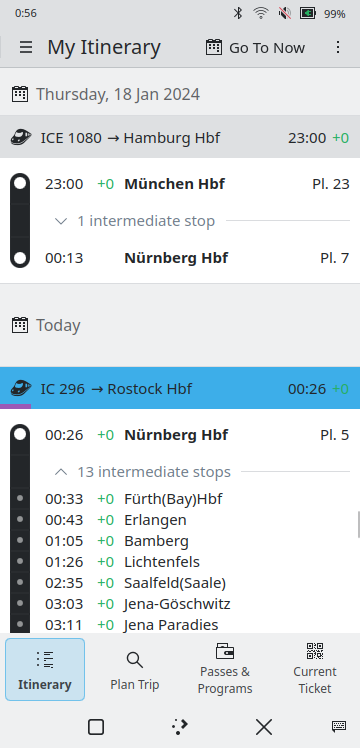Open the hamburger menu drawer
Screen dimensions: 360x748
[26, 47]
